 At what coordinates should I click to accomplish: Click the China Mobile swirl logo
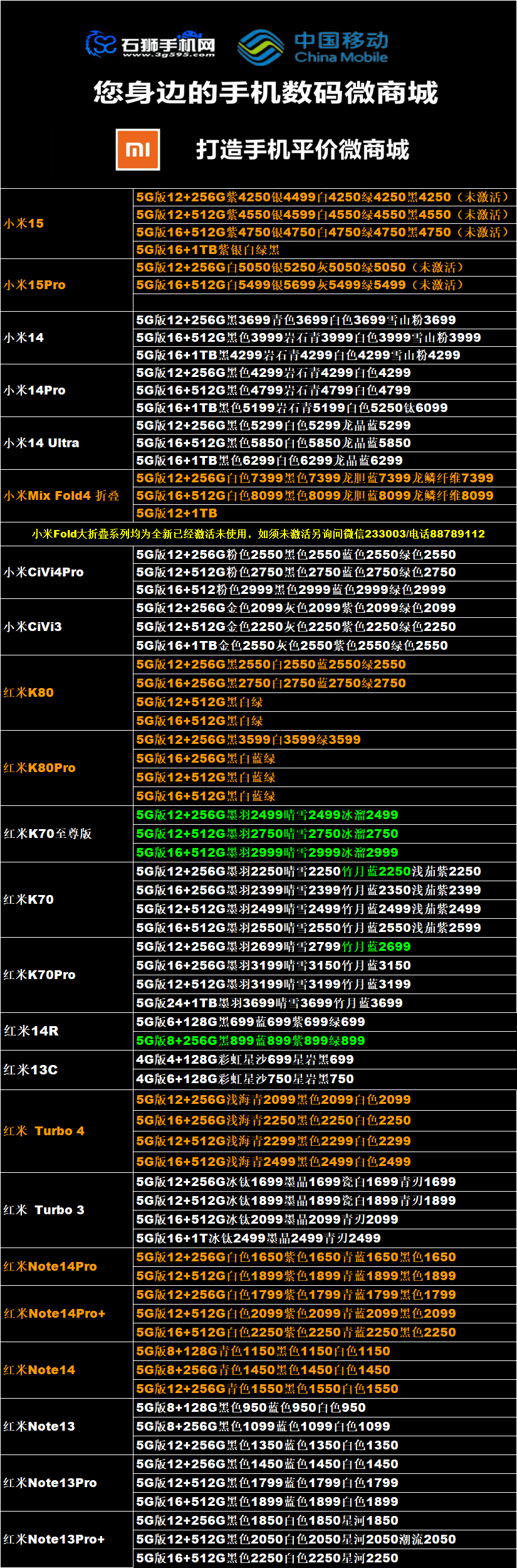click(261, 47)
